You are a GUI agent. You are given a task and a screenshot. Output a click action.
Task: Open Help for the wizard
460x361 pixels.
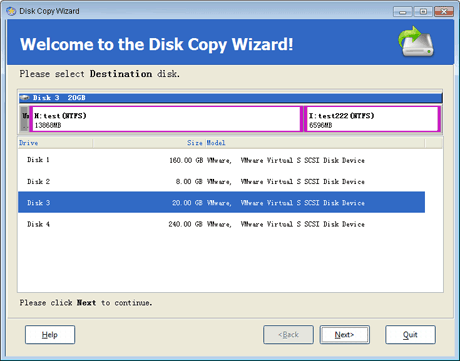(50, 335)
